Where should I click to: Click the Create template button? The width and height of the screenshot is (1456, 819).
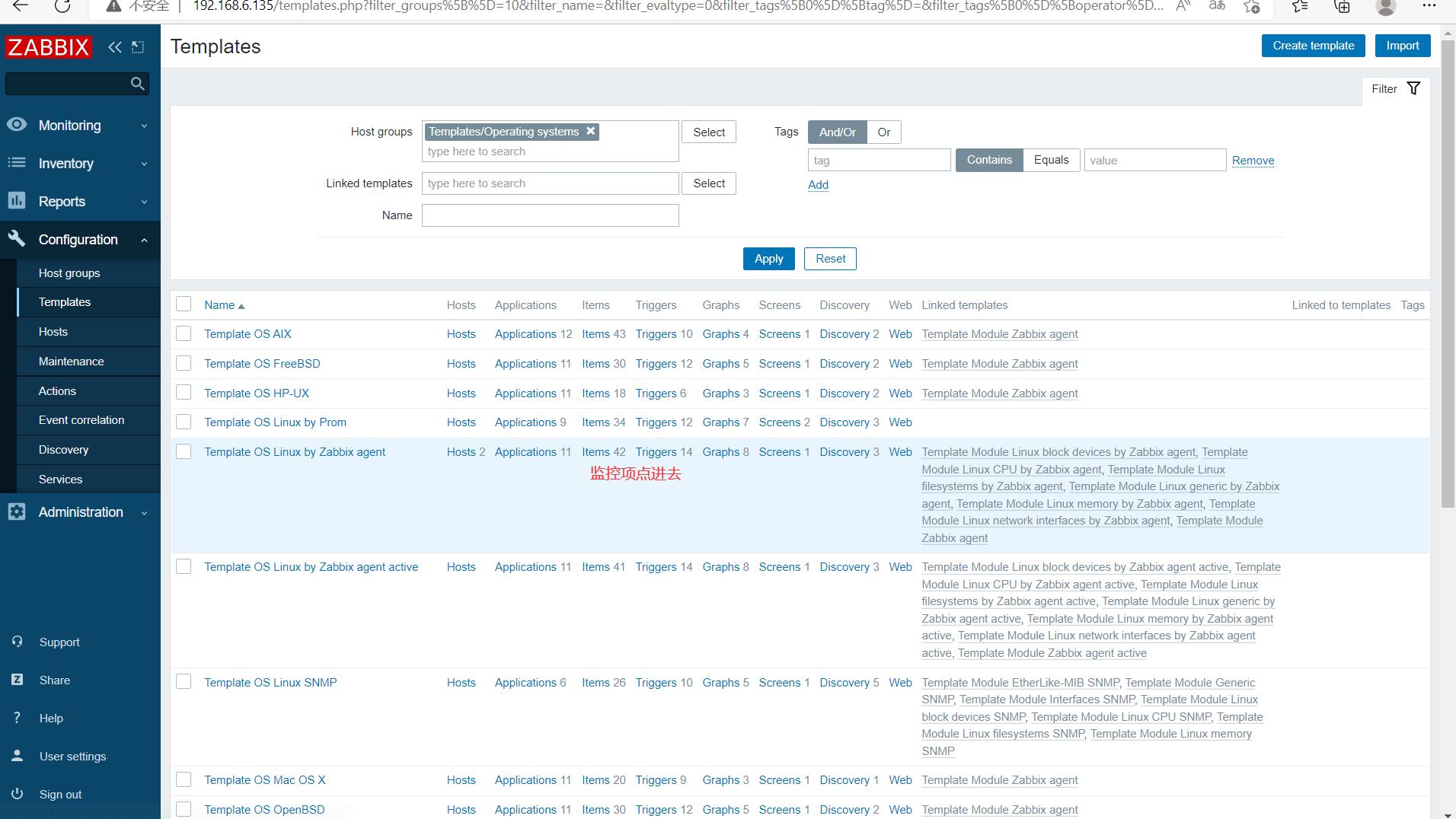(1313, 46)
